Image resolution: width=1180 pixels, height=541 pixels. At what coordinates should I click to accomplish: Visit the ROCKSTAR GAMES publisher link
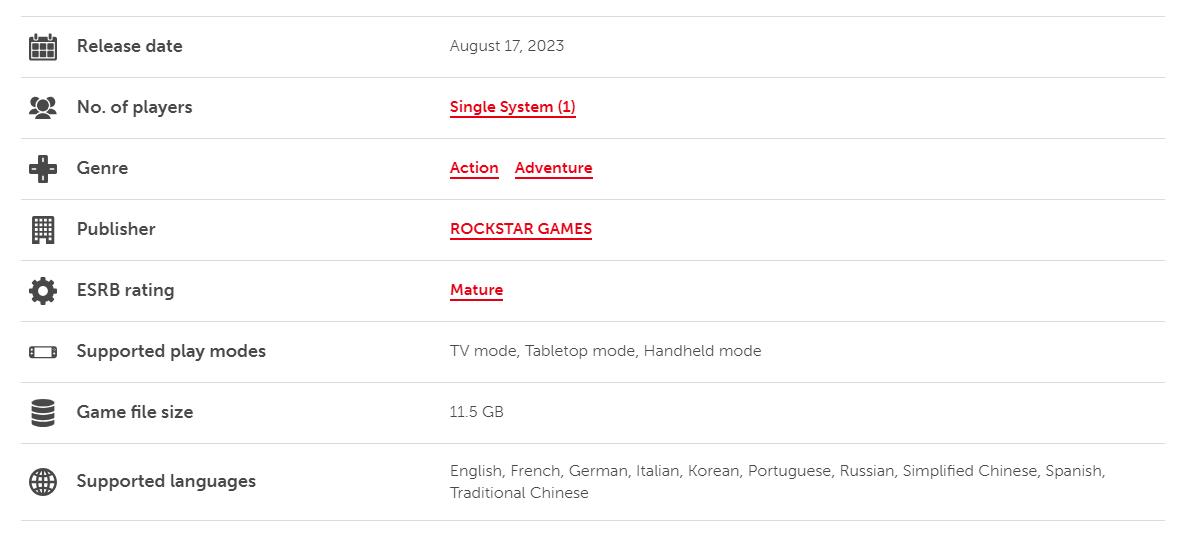coord(520,229)
